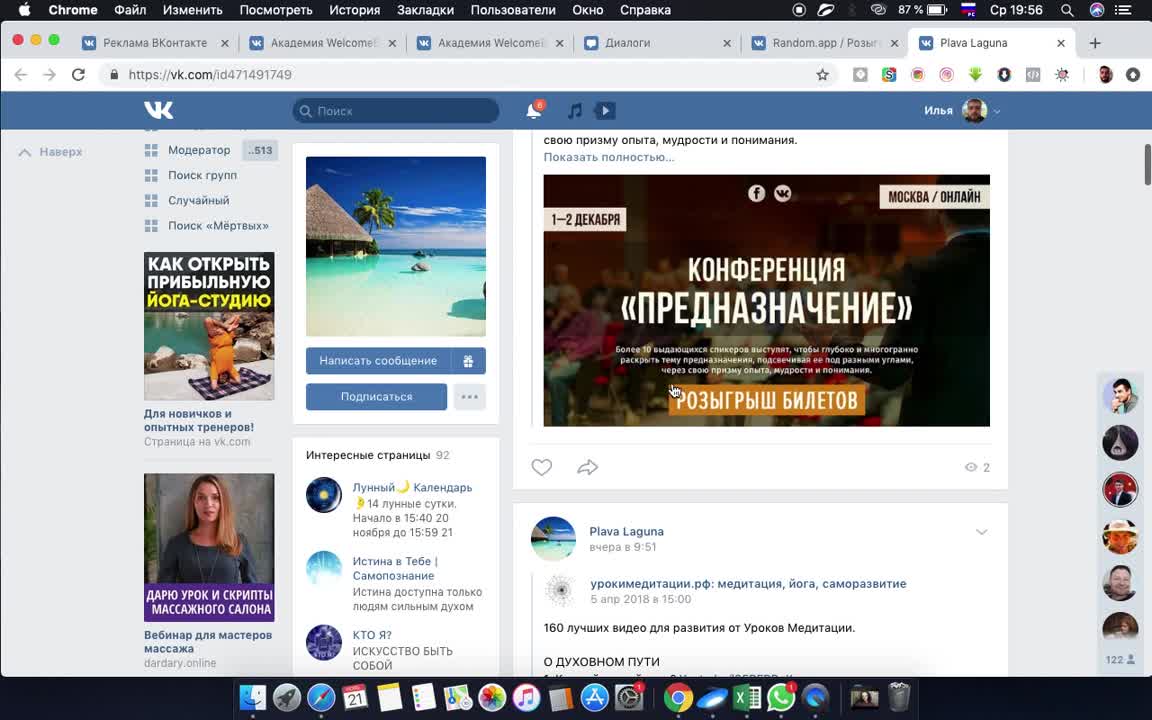Bookmark the page with the star icon
Screen dimensions: 1152x720
click(x=823, y=74)
